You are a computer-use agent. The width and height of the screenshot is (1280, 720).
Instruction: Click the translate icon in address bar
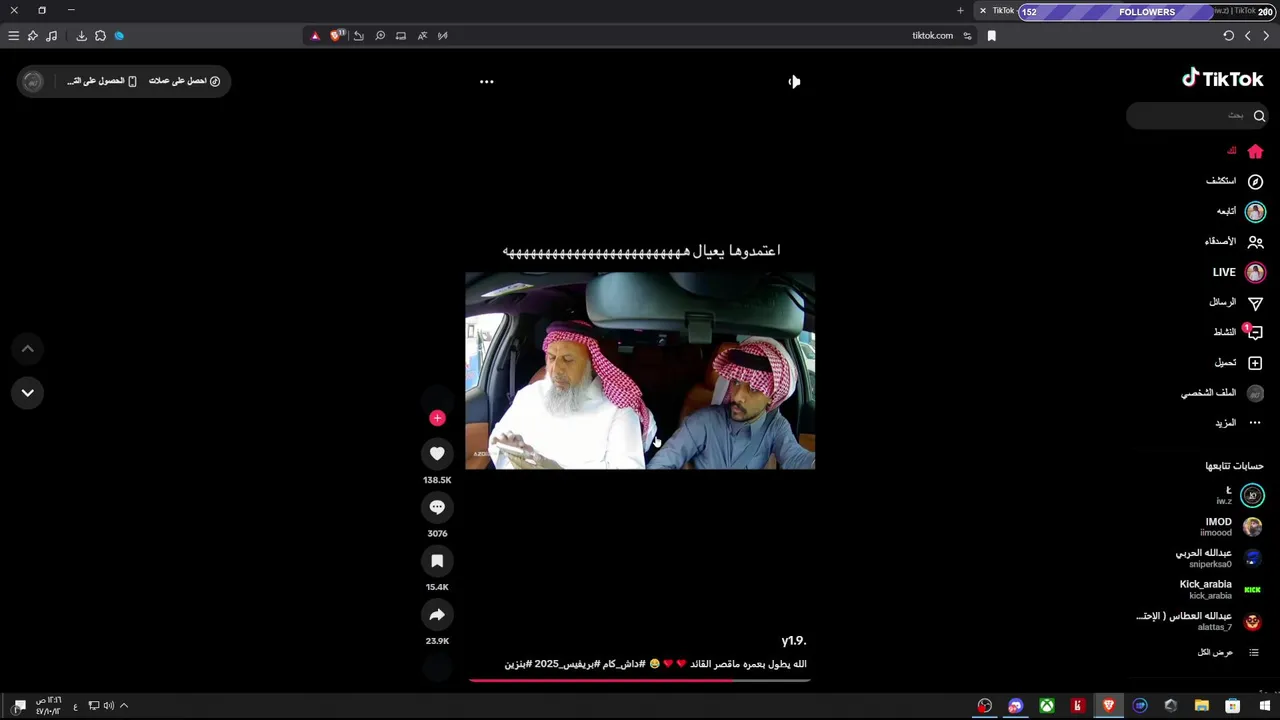point(422,36)
